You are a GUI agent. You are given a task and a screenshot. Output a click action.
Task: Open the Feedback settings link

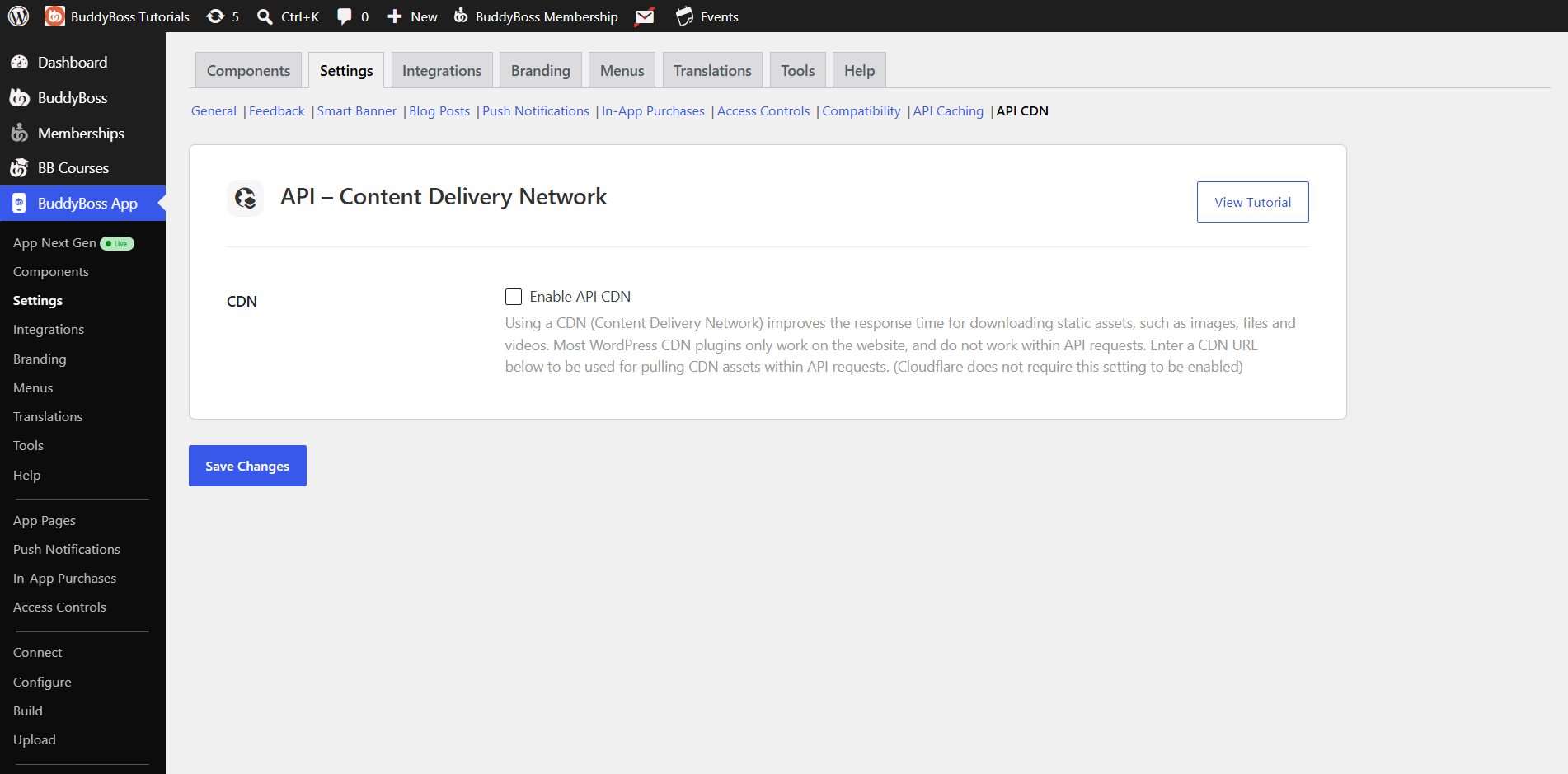[277, 110]
